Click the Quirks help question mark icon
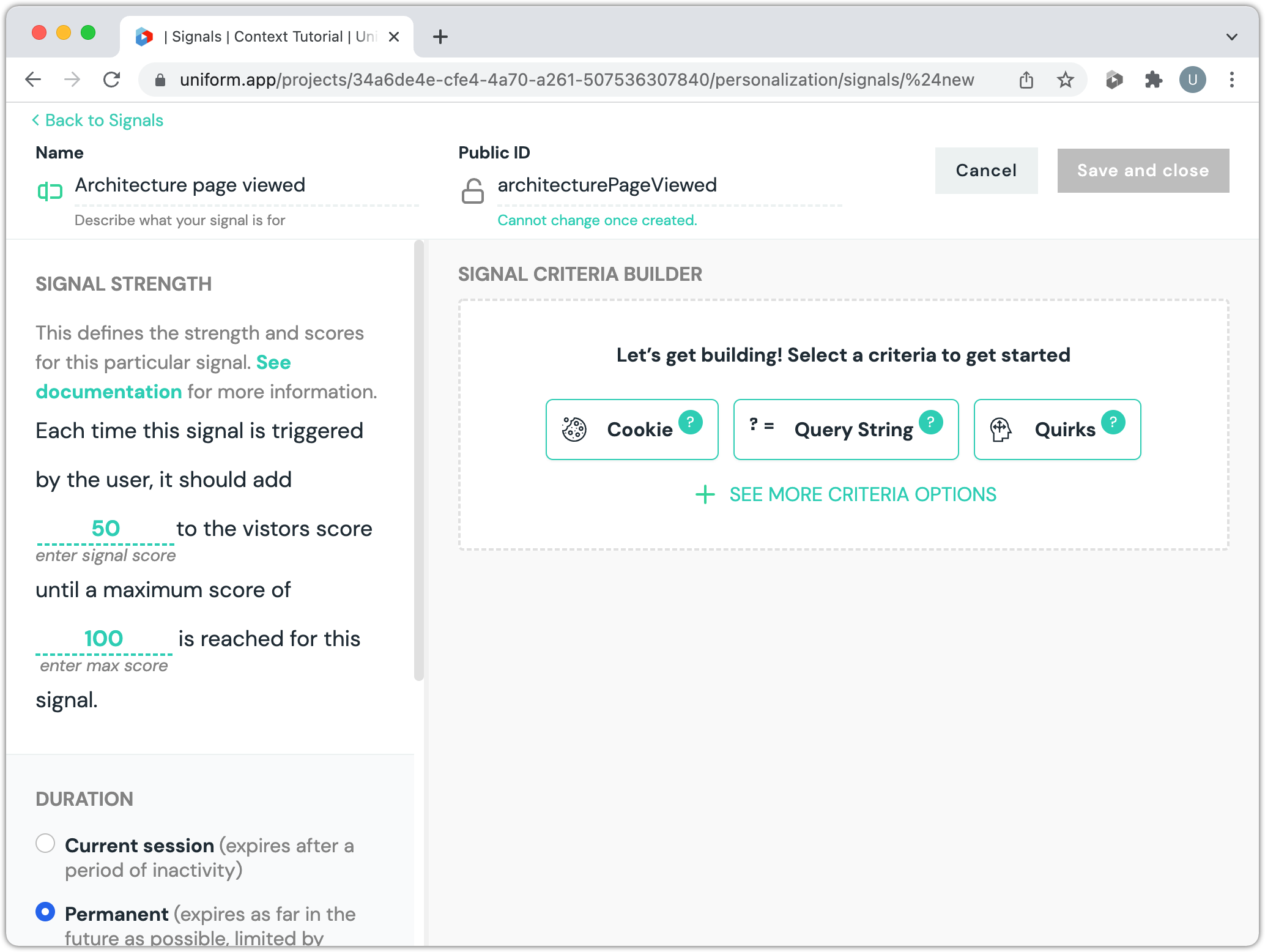The height and width of the screenshot is (952, 1265). pos(1113,422)
